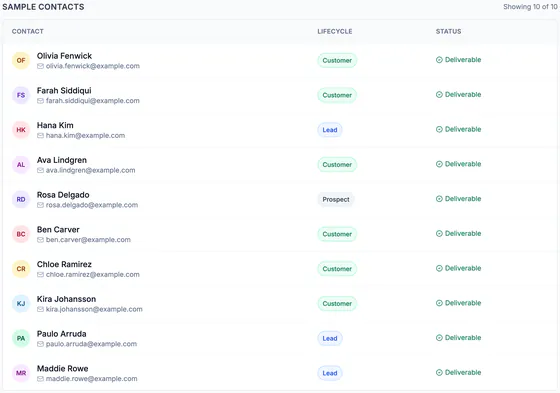Click the Lead badge for Maddie Rowe
Viewport: 560px width, 393px height.
pyautogui.click(x=330, y=373)
